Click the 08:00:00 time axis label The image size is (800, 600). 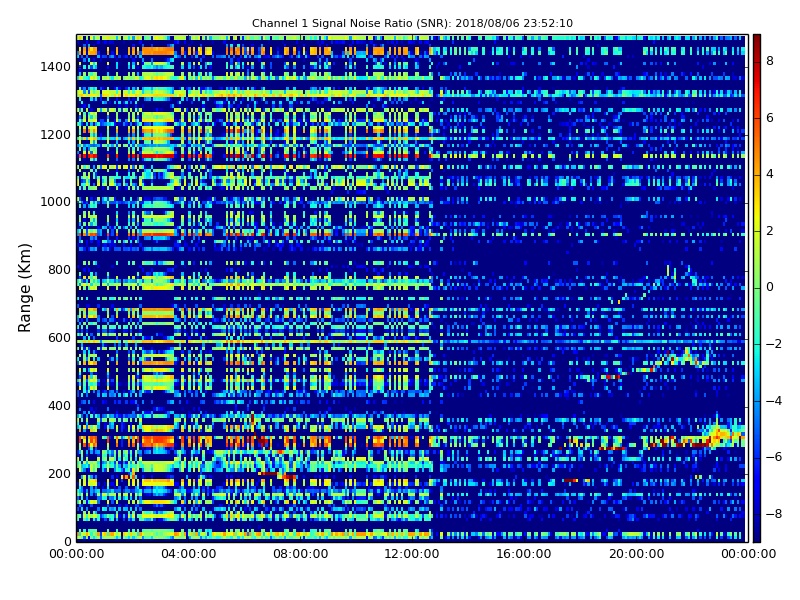tap(301, 554)
